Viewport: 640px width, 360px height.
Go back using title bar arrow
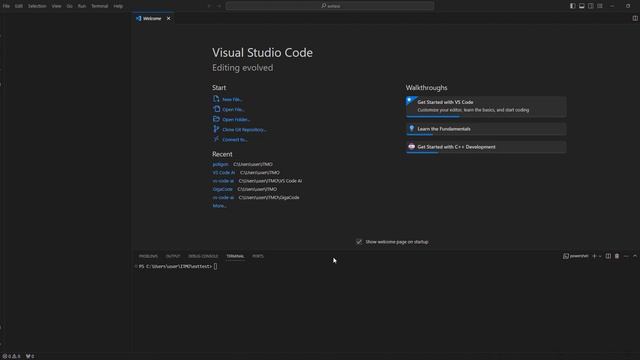coord(209,6)
